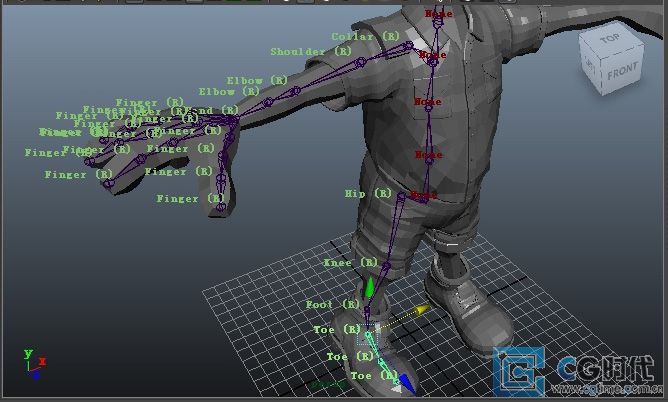Click the TOP face of the ViewCube
The height and width of the screenshot is (402, 668).
point(610,39)
